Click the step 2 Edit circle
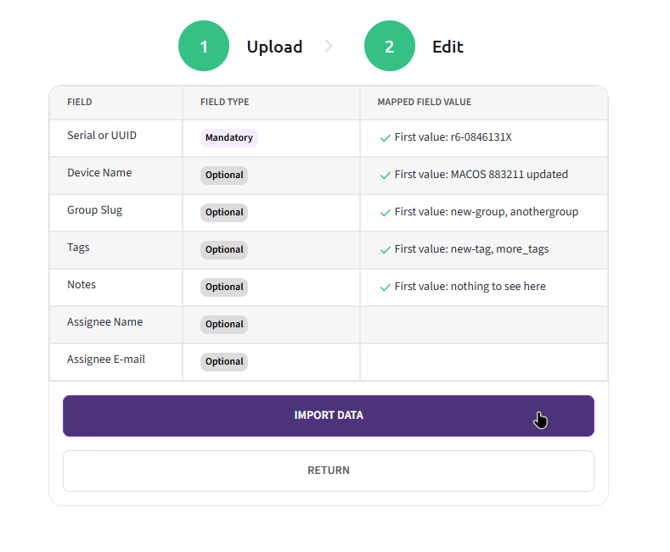 coord(389,47)
